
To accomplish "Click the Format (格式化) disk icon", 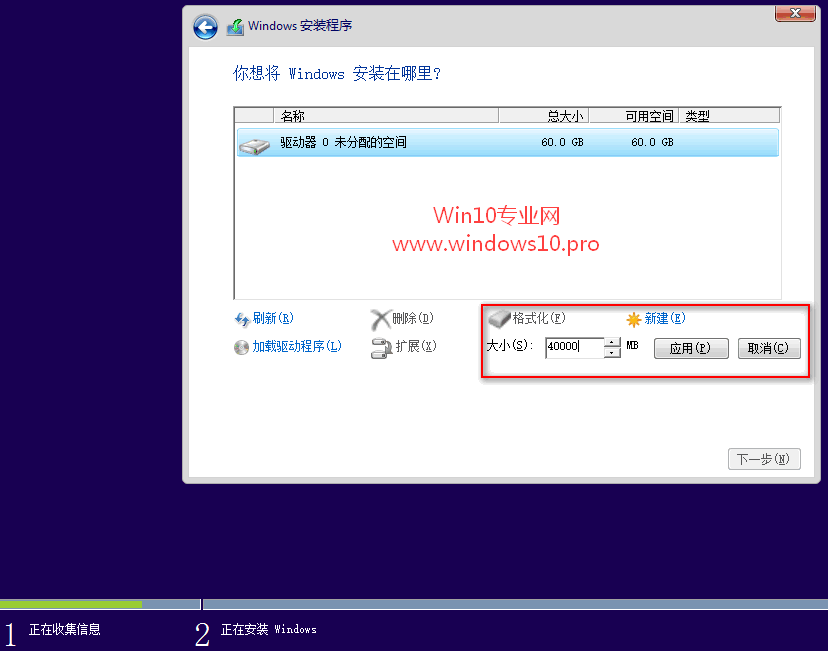I will pyautogui.click(x=502, y=318).
